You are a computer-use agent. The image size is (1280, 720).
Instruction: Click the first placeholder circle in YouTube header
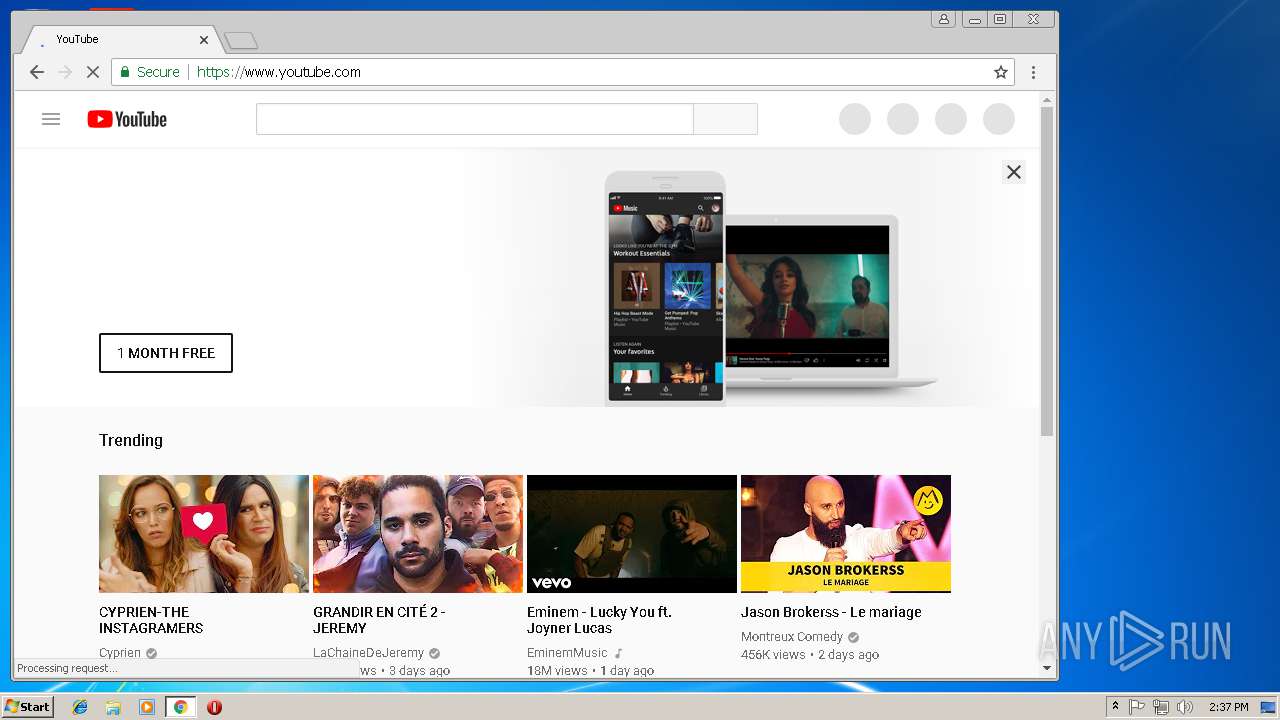tap(855, 119)
